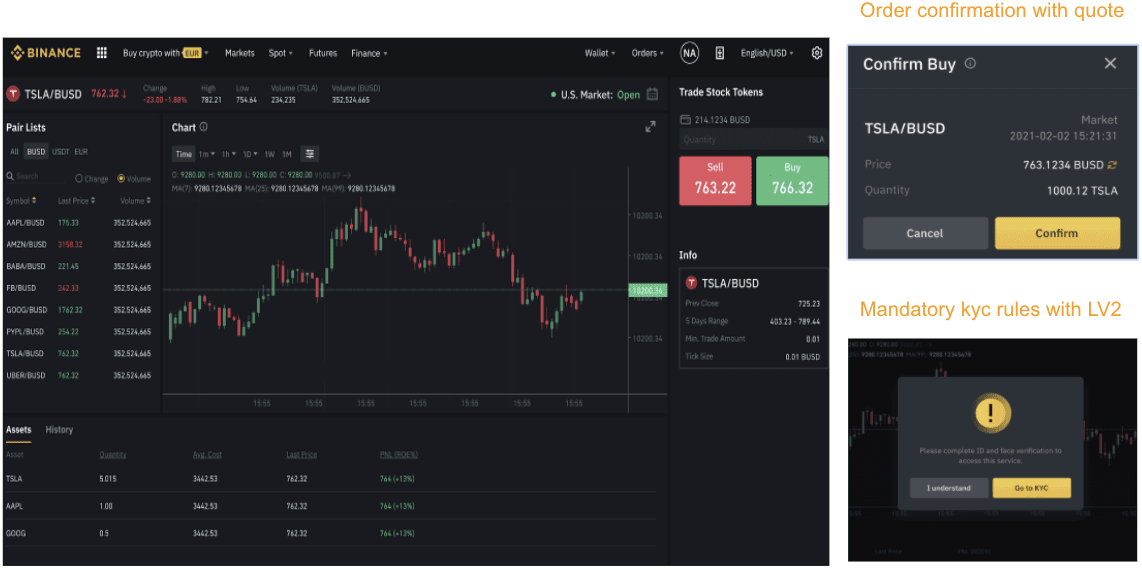Viewport: 1142px width, 568px height.
Task: Click the GOOG row in Assets table
Action: point(330,533)
